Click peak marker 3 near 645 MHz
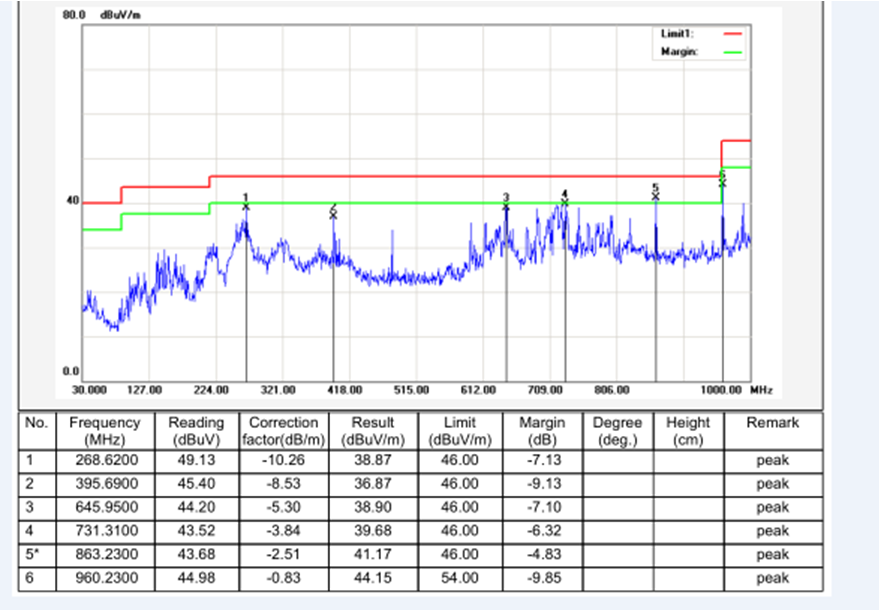The image size is (879, 611). 506,205
